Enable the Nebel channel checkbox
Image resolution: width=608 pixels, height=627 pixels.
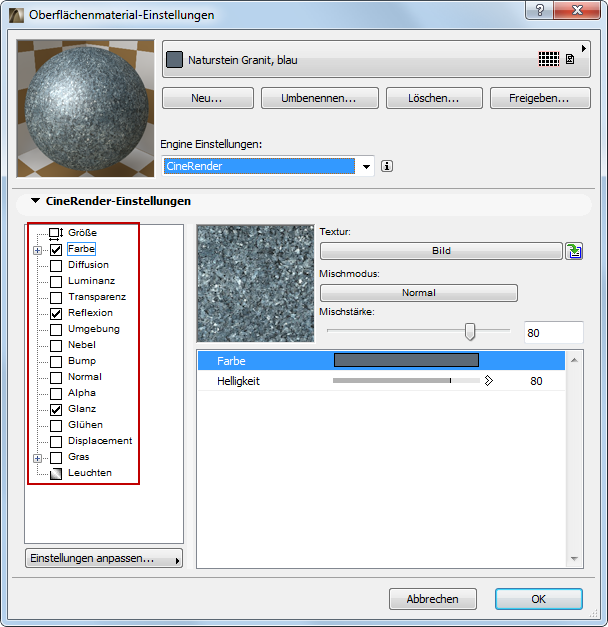[56, 346]
